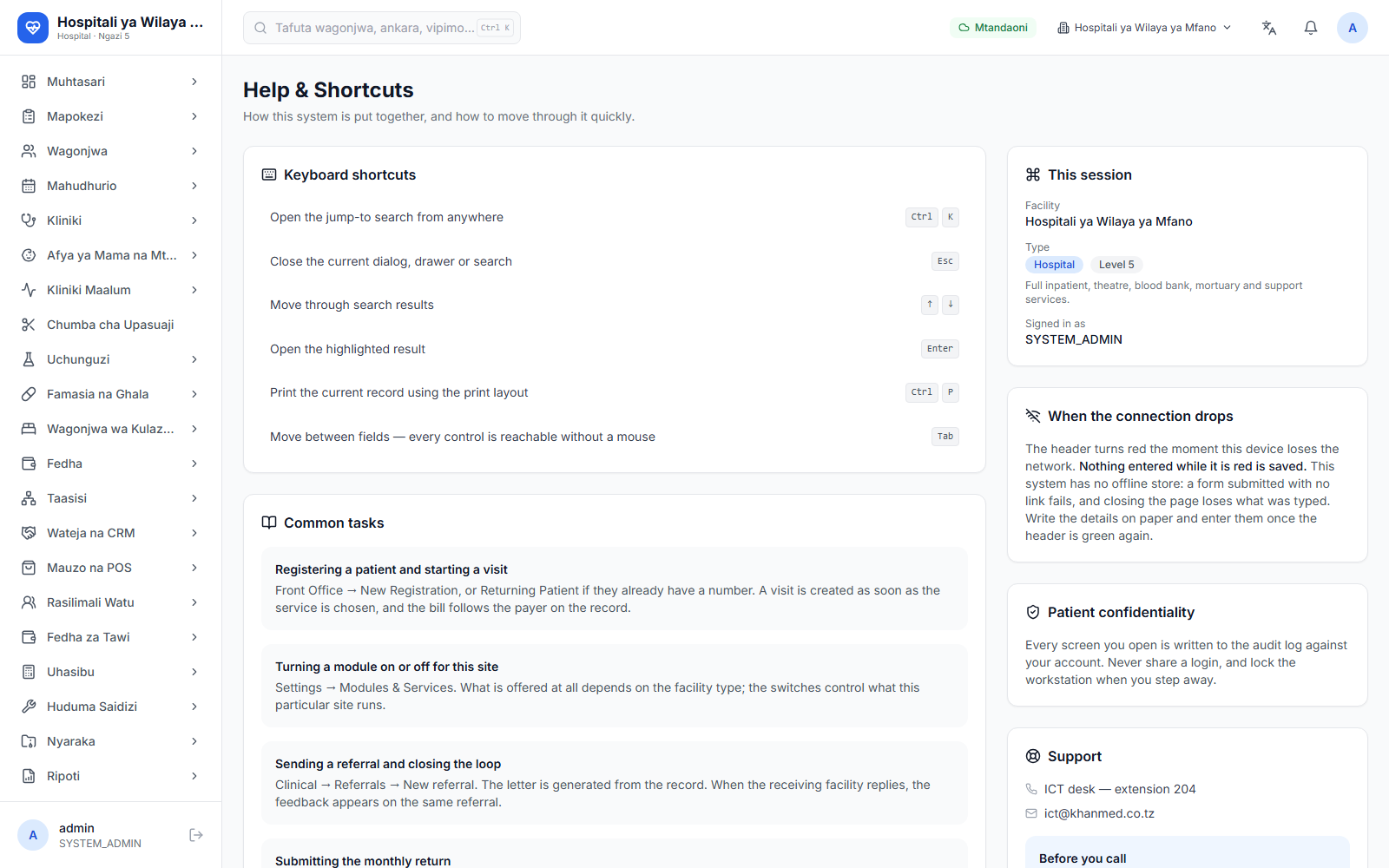Click the Chumba cha Upasuaji scissors icon

click(29, 325)
